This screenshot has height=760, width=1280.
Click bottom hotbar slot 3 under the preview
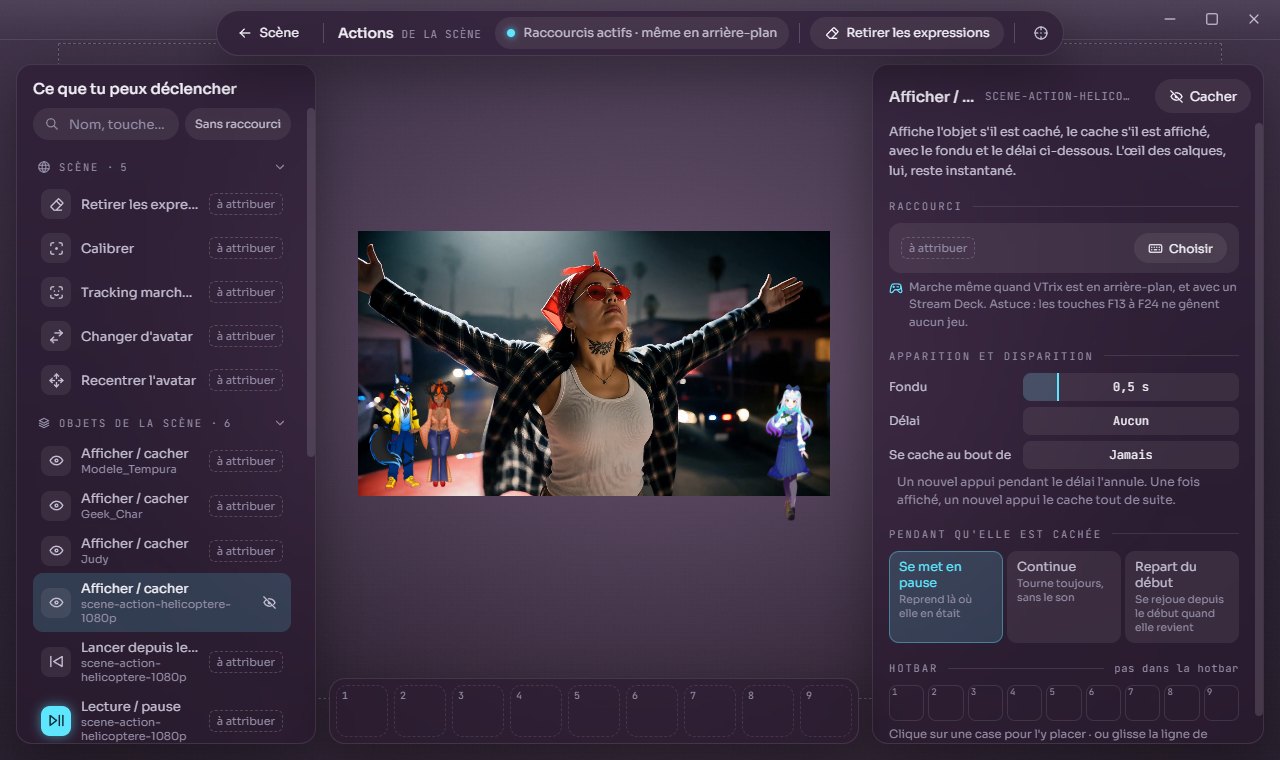coord(477,711)
